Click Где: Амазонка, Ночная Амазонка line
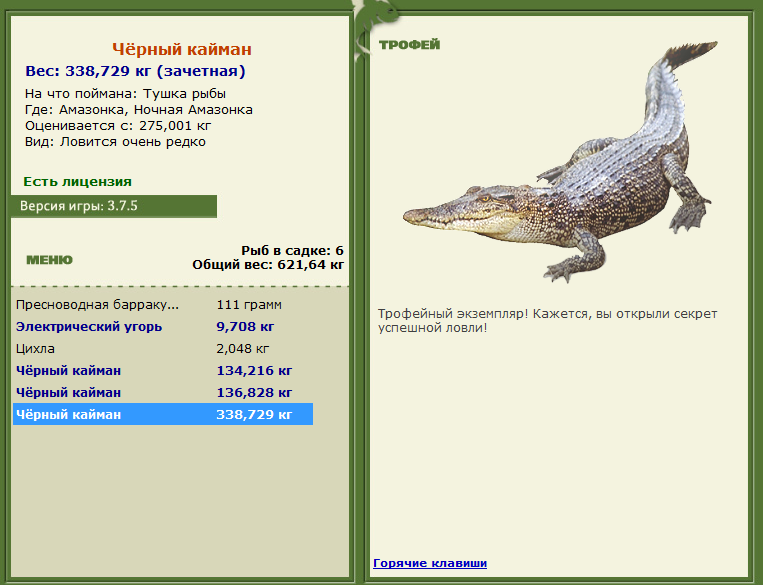The width and height of the screenshot is (763, 585). pos(139,110)
